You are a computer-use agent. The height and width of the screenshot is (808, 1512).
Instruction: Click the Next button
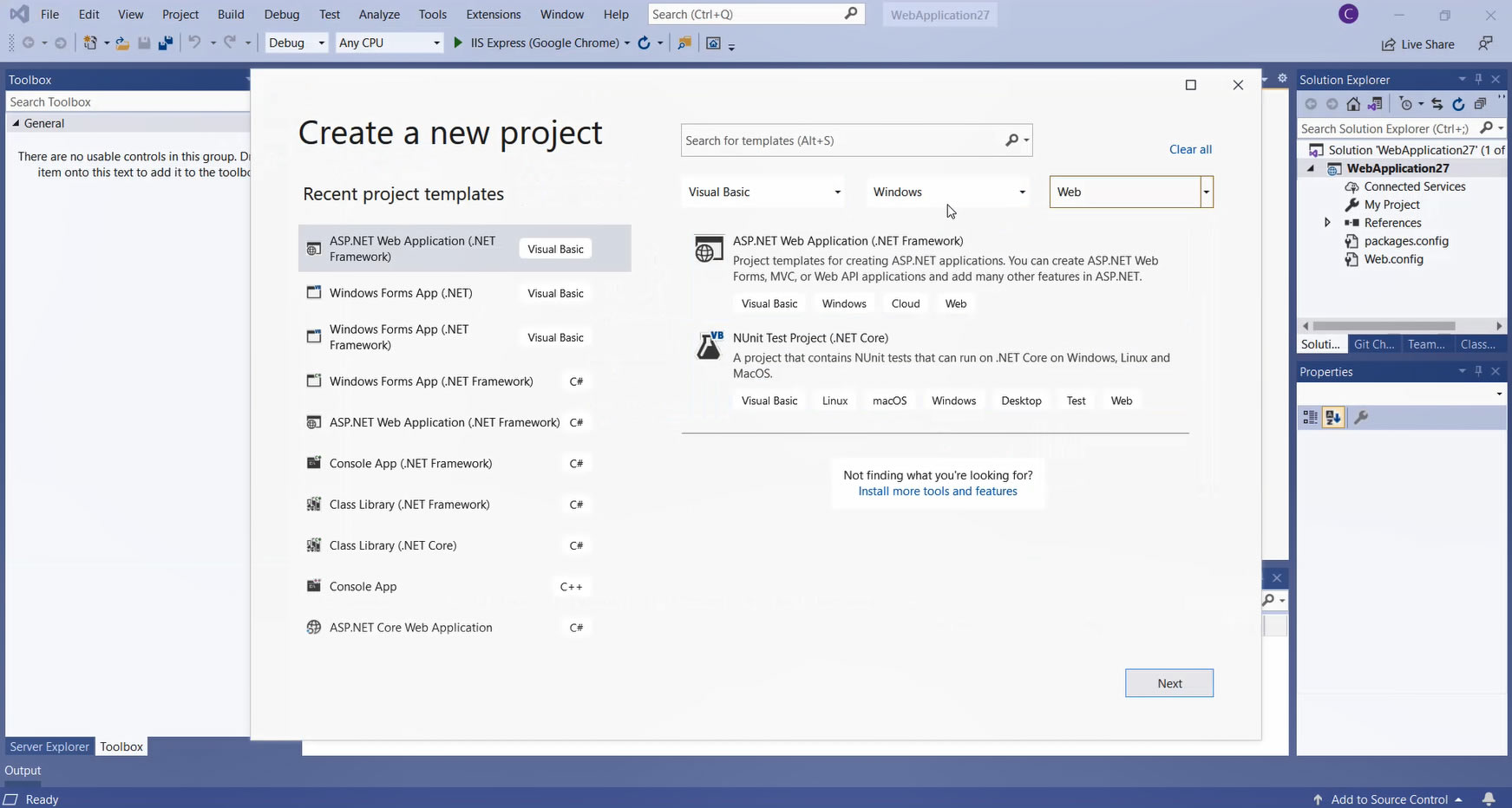[x=1168, y=683]
